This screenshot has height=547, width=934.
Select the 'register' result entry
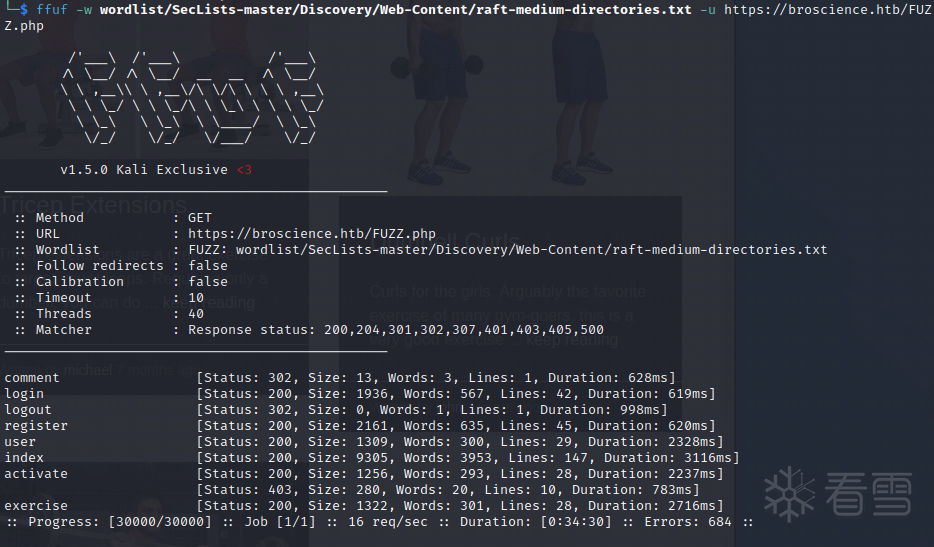(360, 426)
